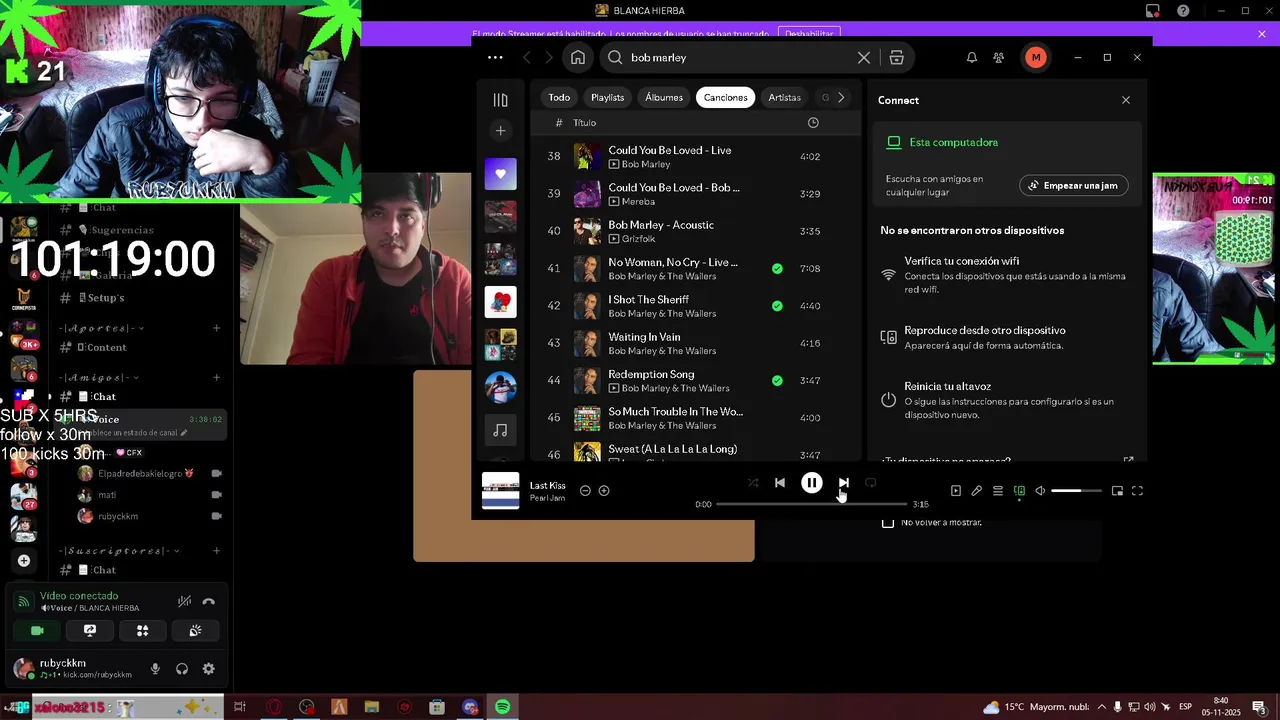Pause the current song
Viewport: 1280px width, 720px height.
[811, 483]
